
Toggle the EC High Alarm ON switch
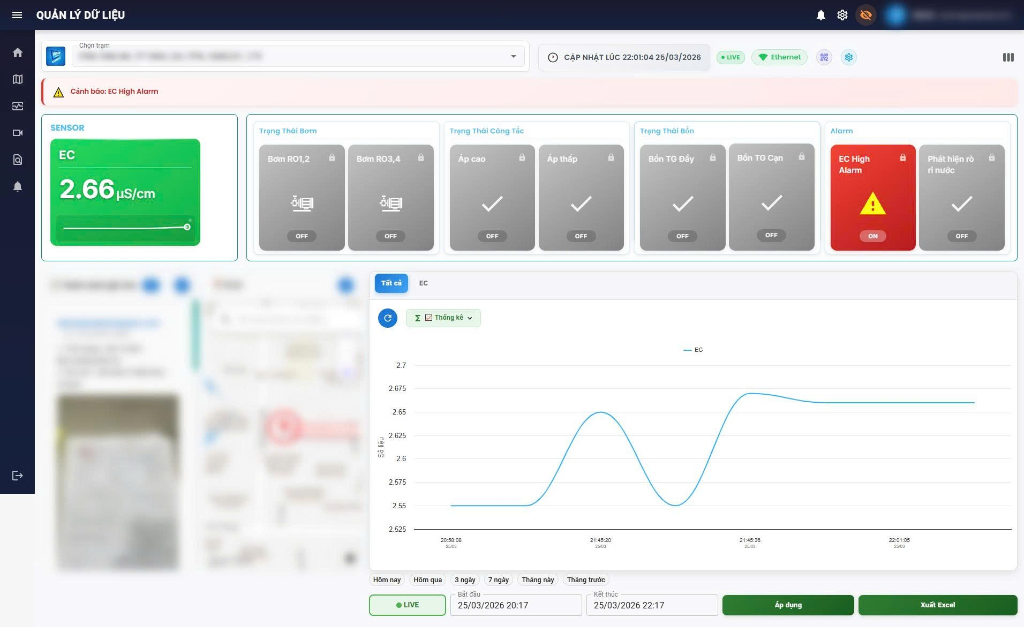click(872, 236)
